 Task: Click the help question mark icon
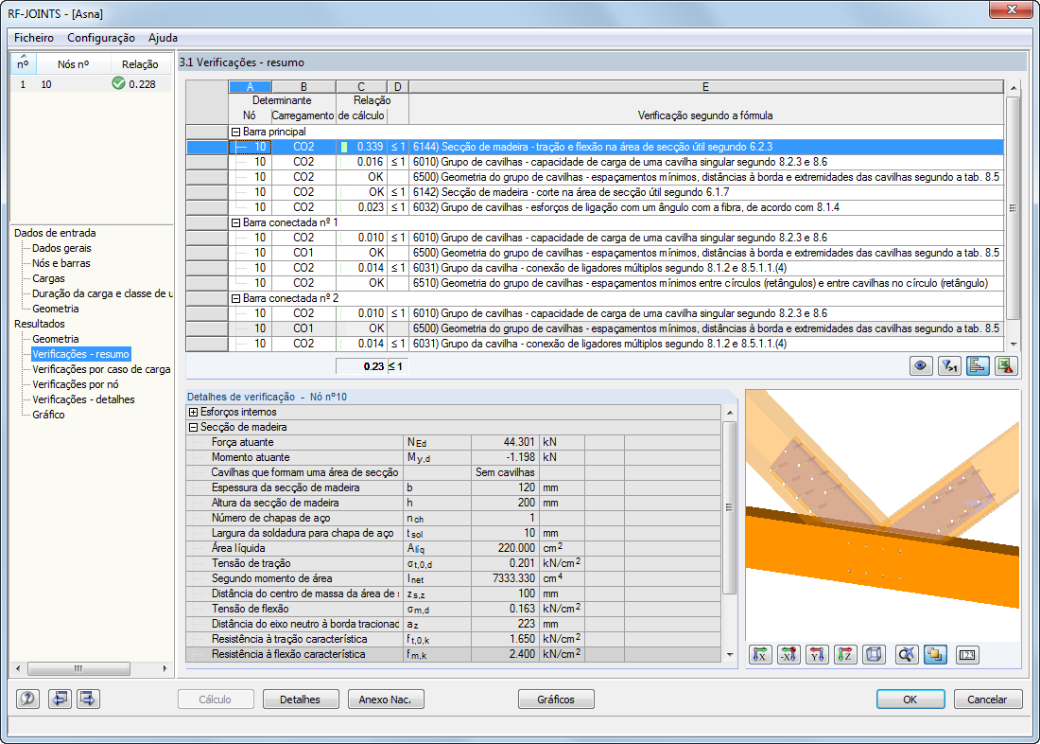[x=28, y=698]
